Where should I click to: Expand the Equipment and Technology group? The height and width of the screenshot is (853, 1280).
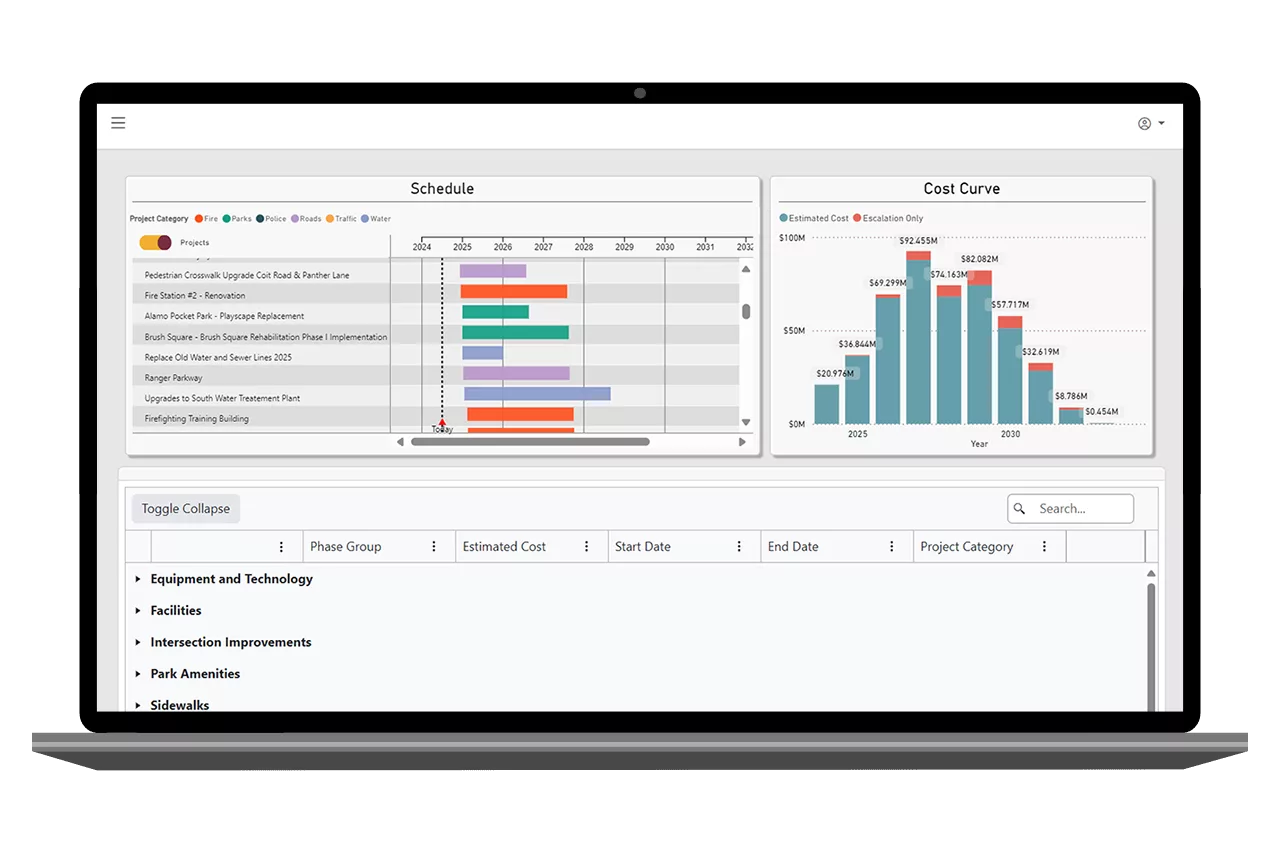139,579
